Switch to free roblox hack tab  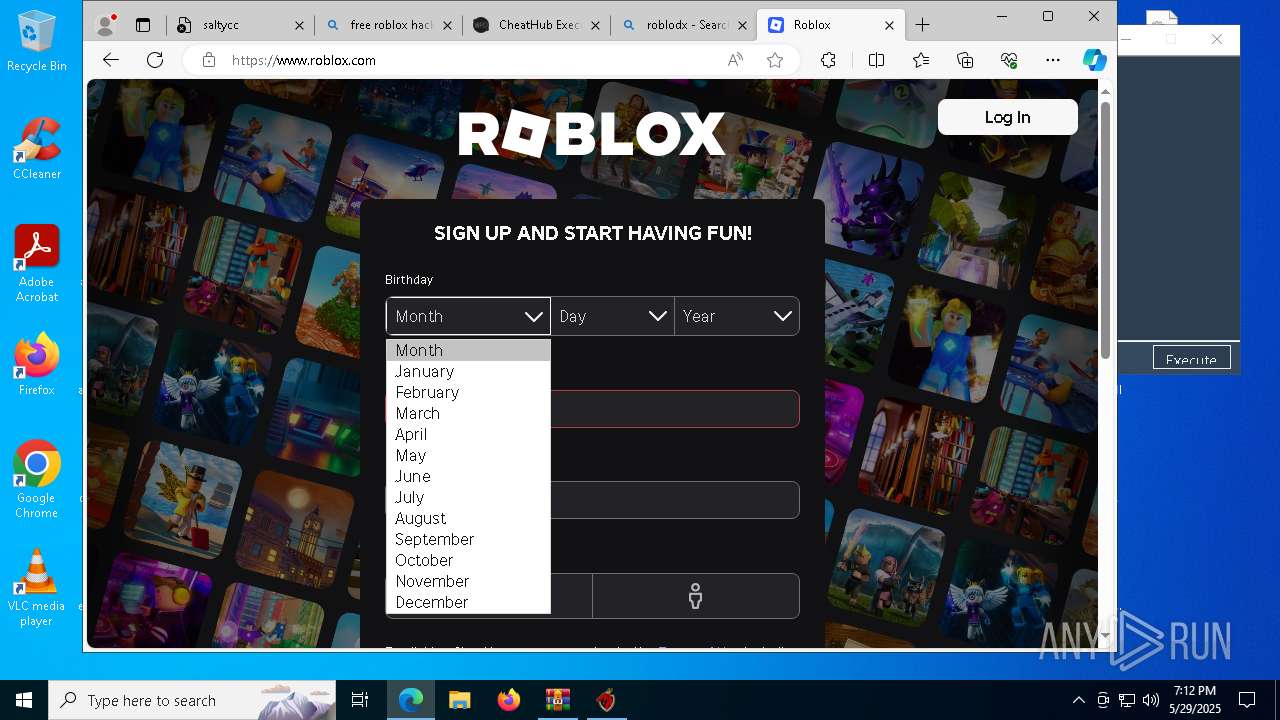[x=388, y=25]
